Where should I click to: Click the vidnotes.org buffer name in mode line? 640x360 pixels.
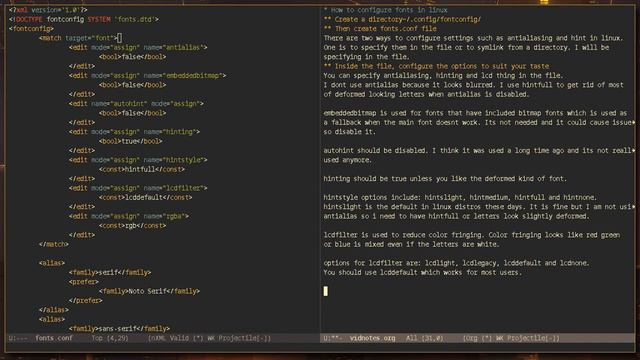click(x=372, y=338)
